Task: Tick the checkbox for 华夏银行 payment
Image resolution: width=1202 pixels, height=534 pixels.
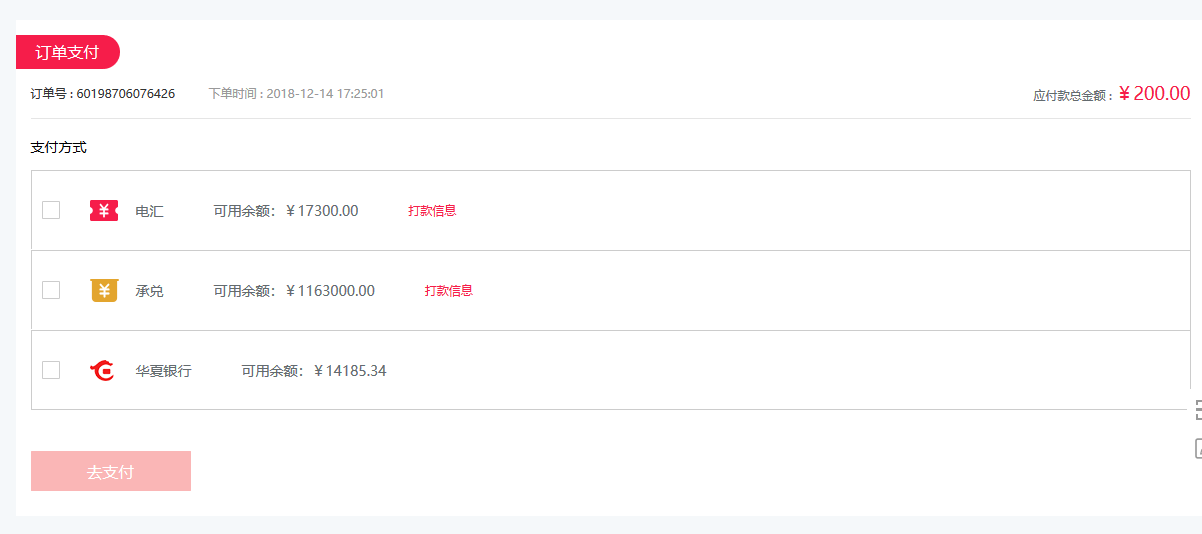Action: pyautogui.click(x=51, y=370)
